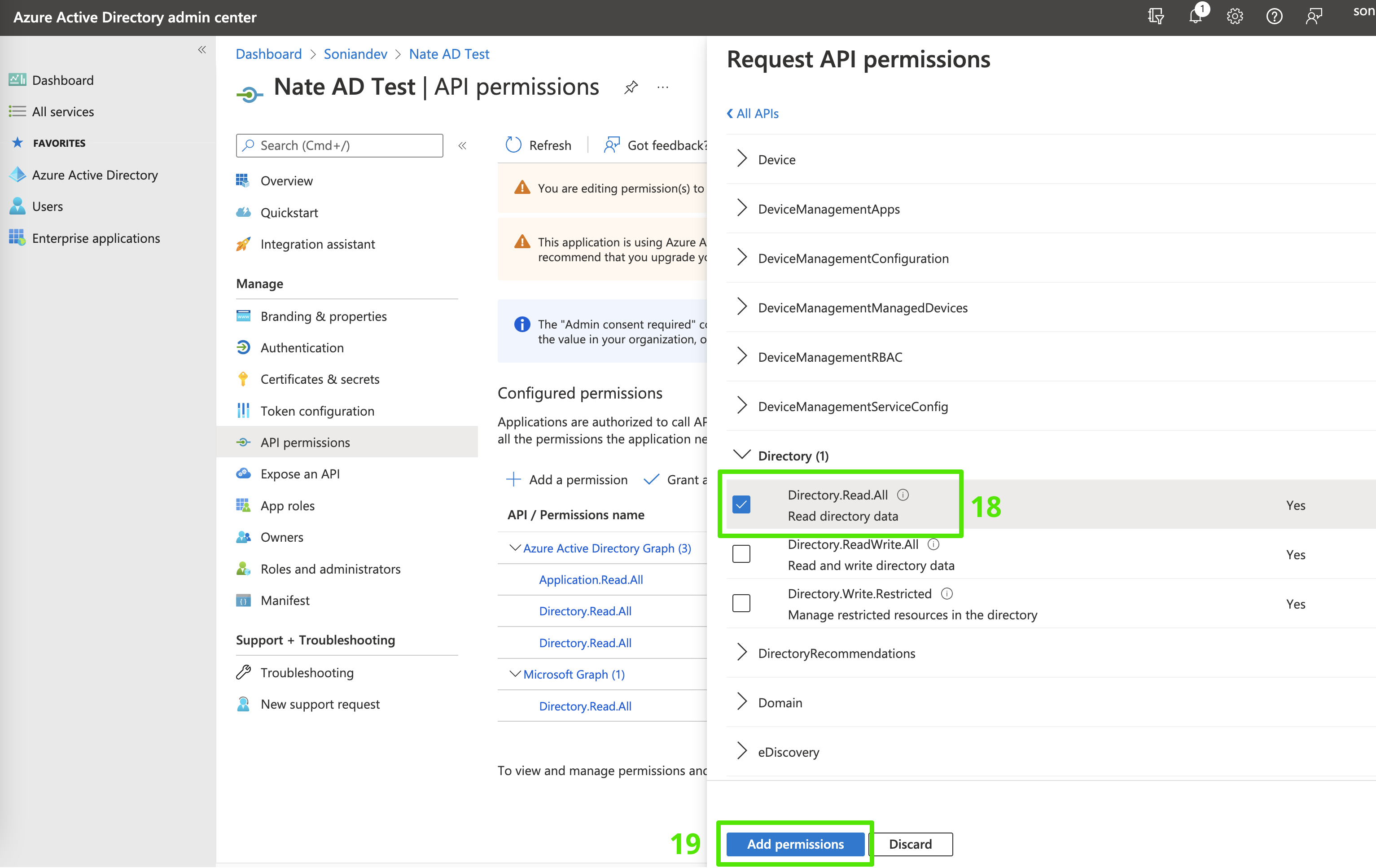Click the Got feedback icon
Viewport: 1376px width, 868px height.
point(611,145)
